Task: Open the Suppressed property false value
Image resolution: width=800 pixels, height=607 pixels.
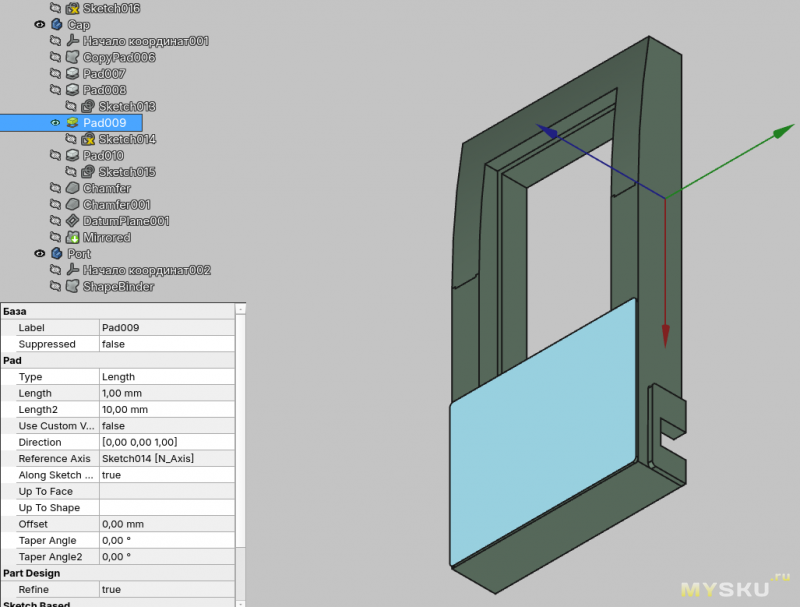Action: [x=168, y=344]
